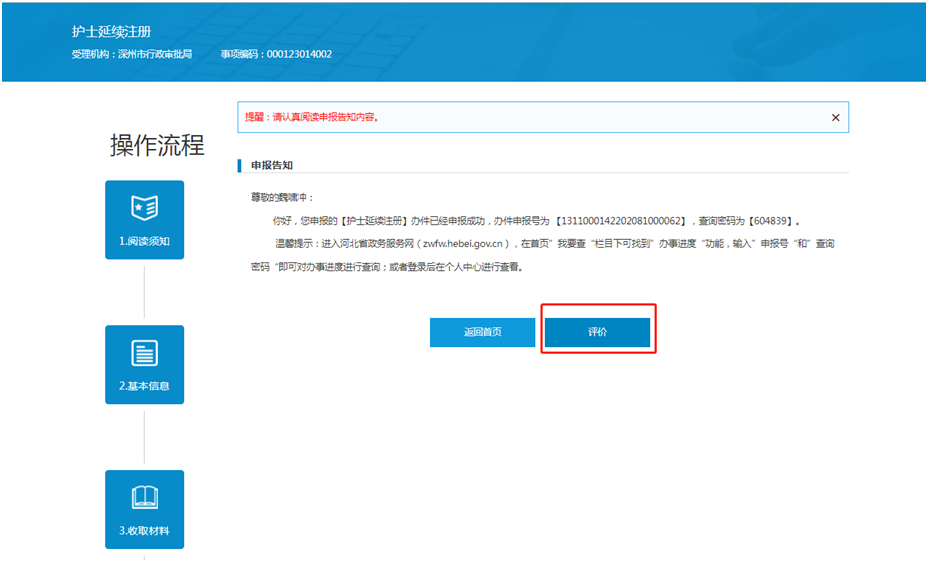Click the 温馨提示 hint paragraph
This screenshot has width=928, height=562.
pos(540,255)
